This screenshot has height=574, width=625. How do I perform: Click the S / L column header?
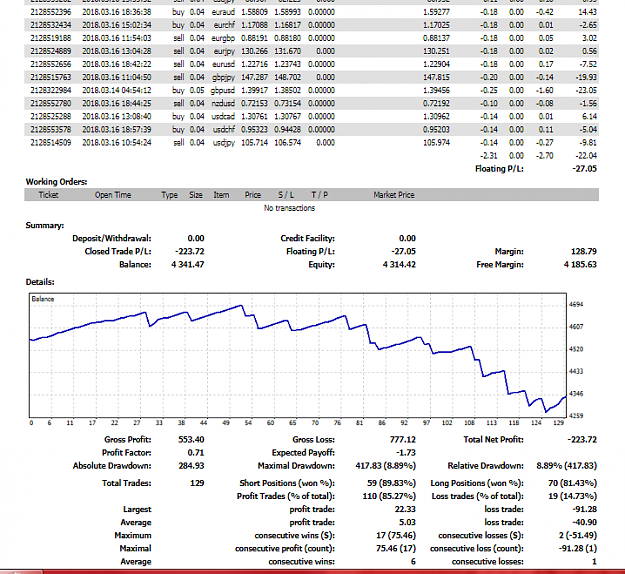point(286,195)
